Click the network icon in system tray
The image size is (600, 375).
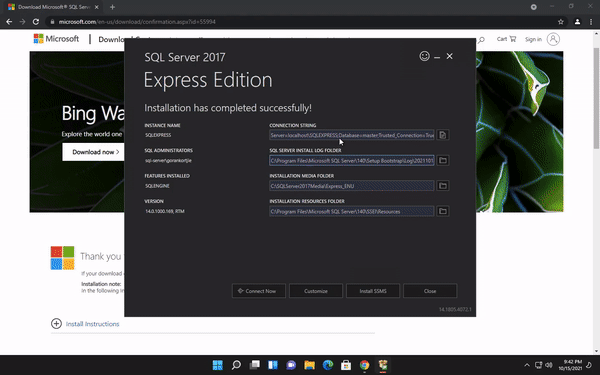pos(538,365)
